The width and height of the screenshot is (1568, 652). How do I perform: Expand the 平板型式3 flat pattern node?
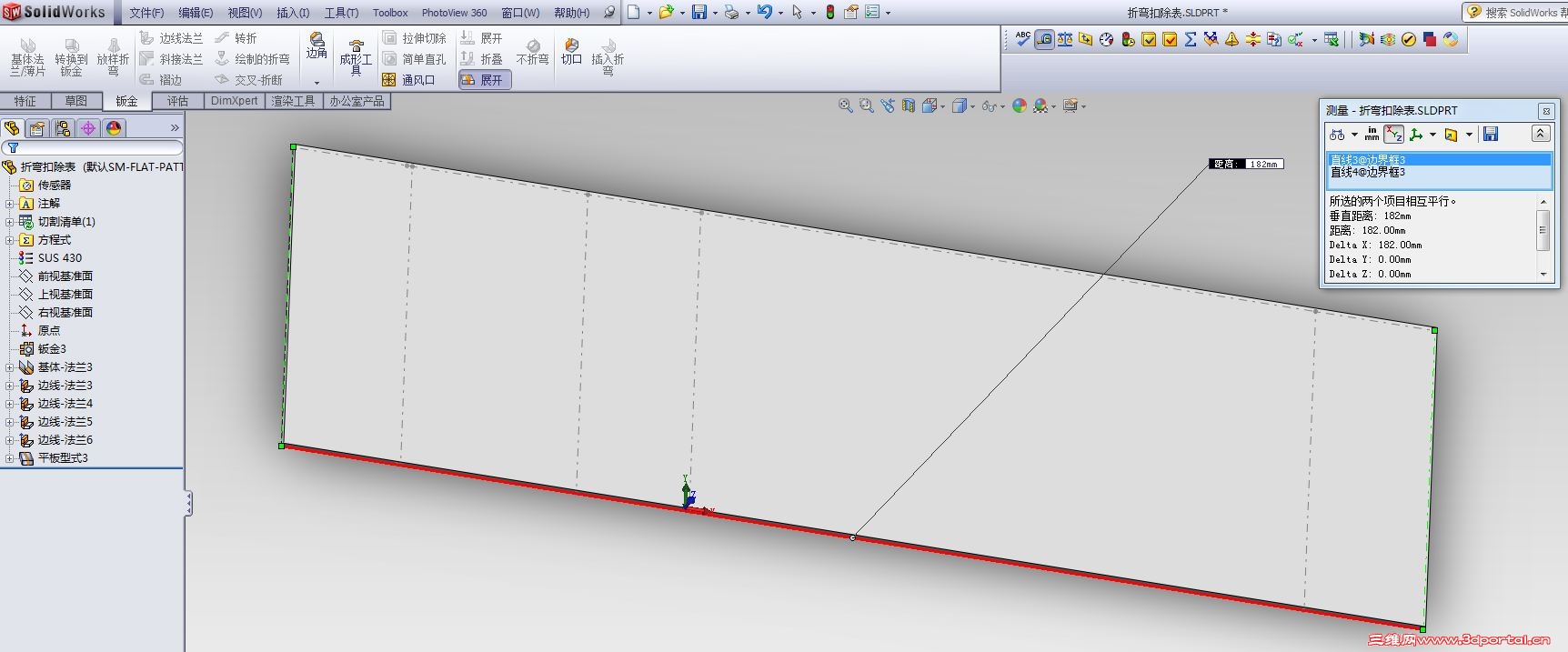coord(10,458)
